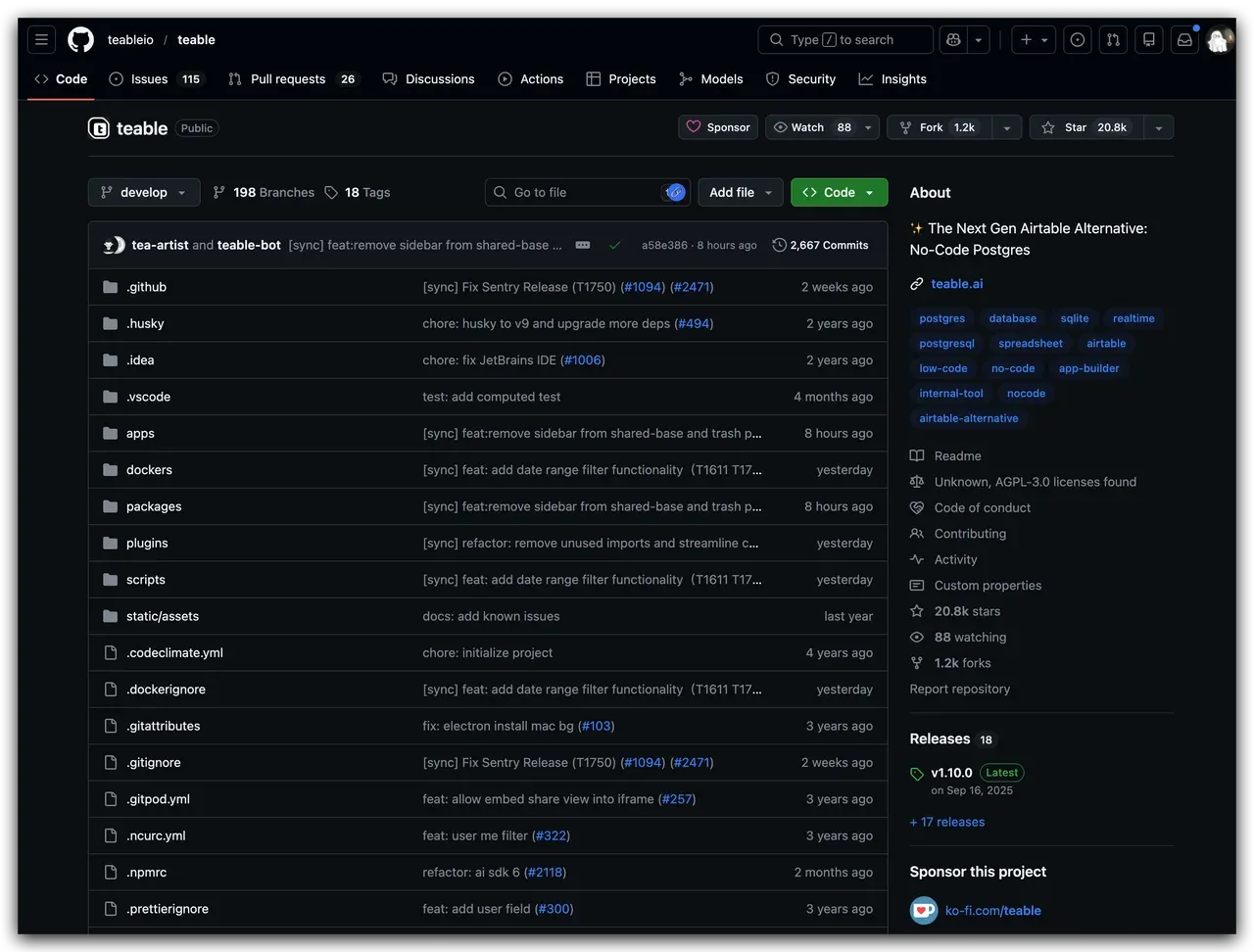Click the Copilot icon in Go to file
Image resolution: width=1254 pixels, height=952 pixels.
[x=674, y=192]
